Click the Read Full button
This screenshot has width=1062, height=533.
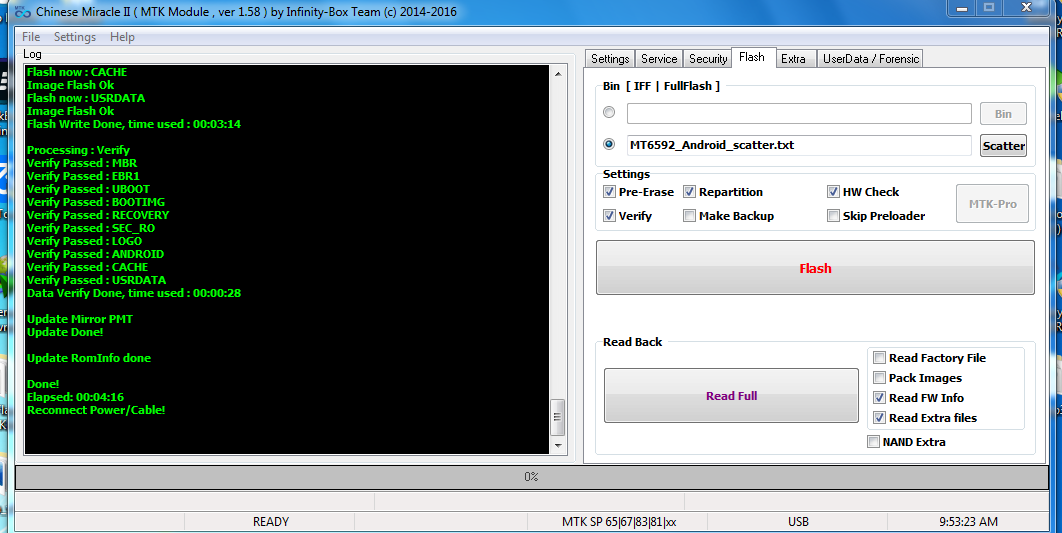(x=731, y=396)
